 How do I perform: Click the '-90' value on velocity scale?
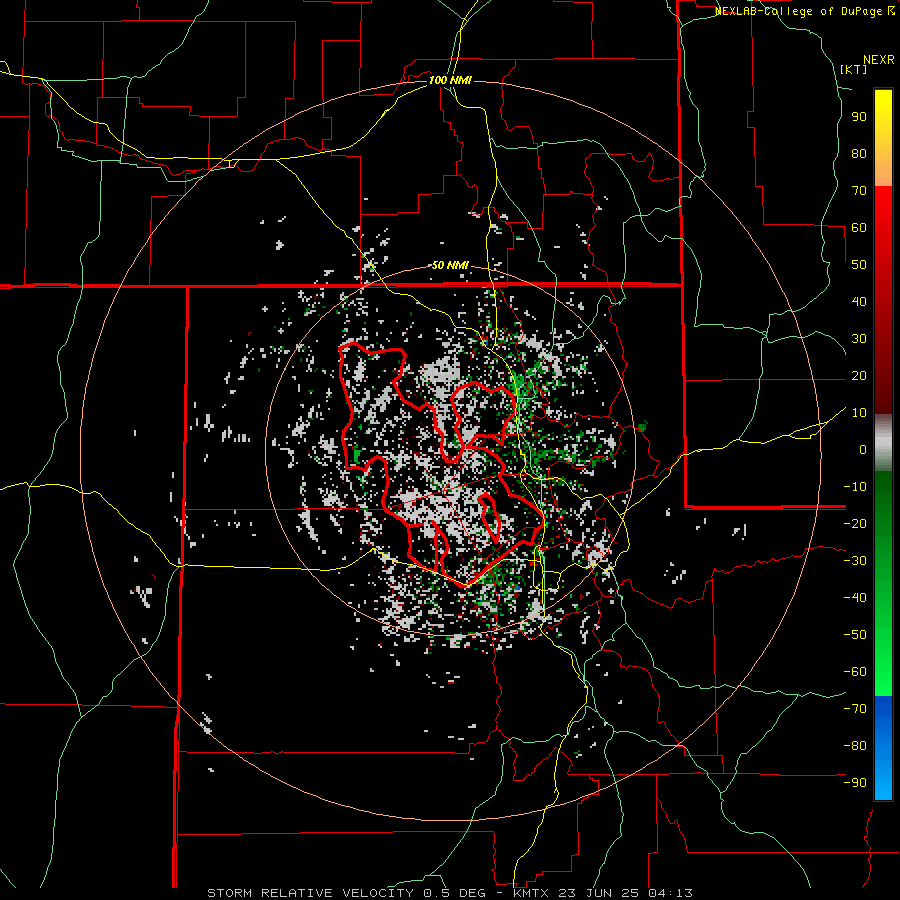[855, 783]
